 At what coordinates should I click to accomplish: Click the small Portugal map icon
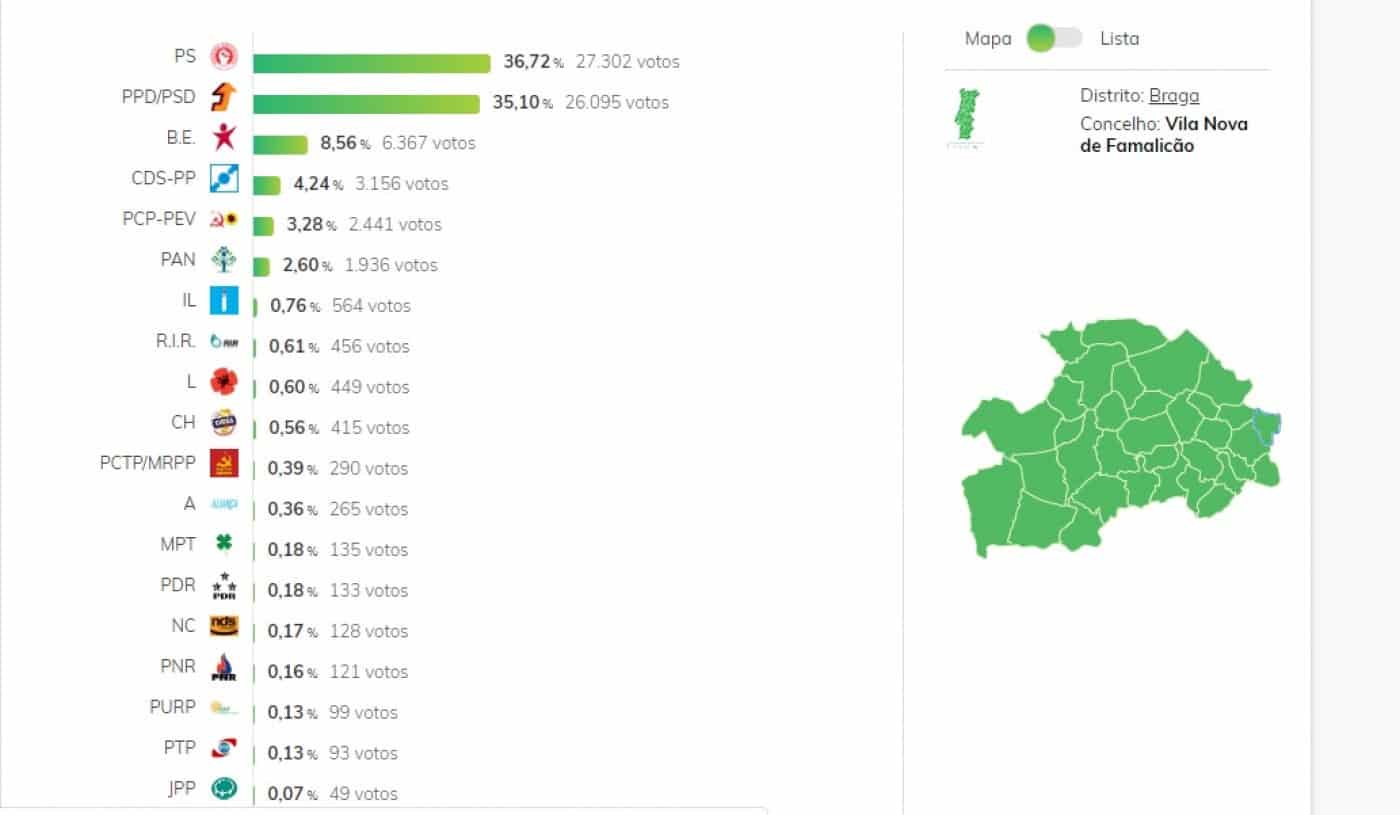click(968, 113)
